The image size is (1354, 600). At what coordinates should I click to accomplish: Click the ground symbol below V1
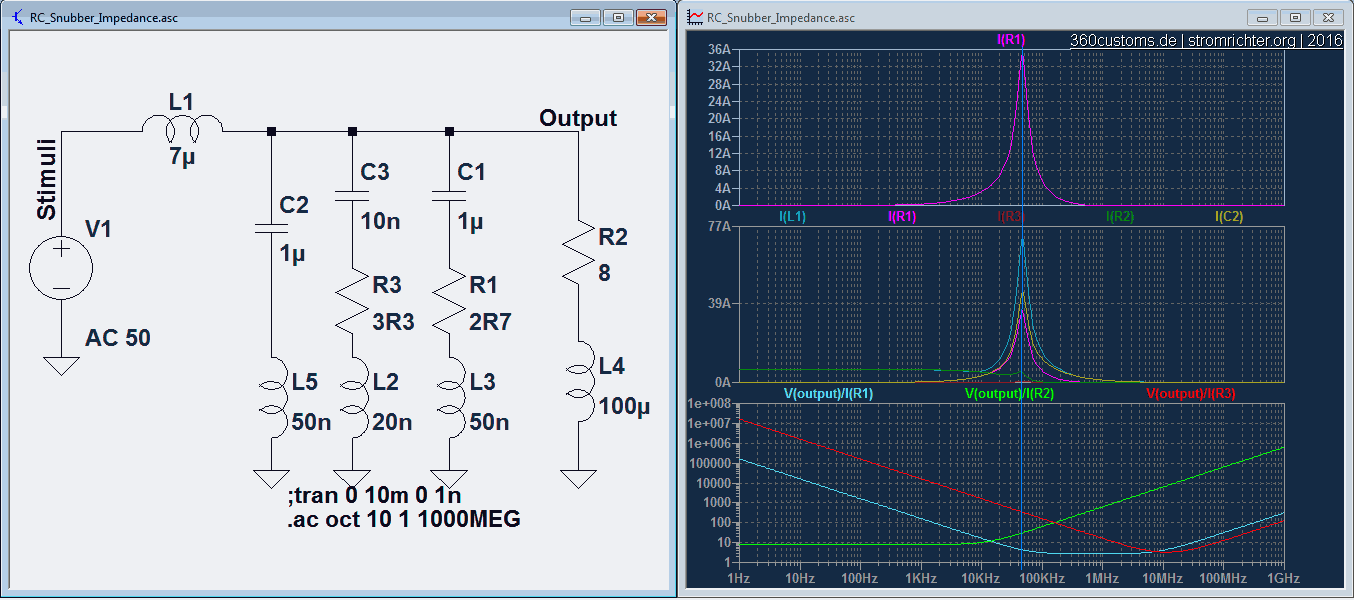coord(61,364)
